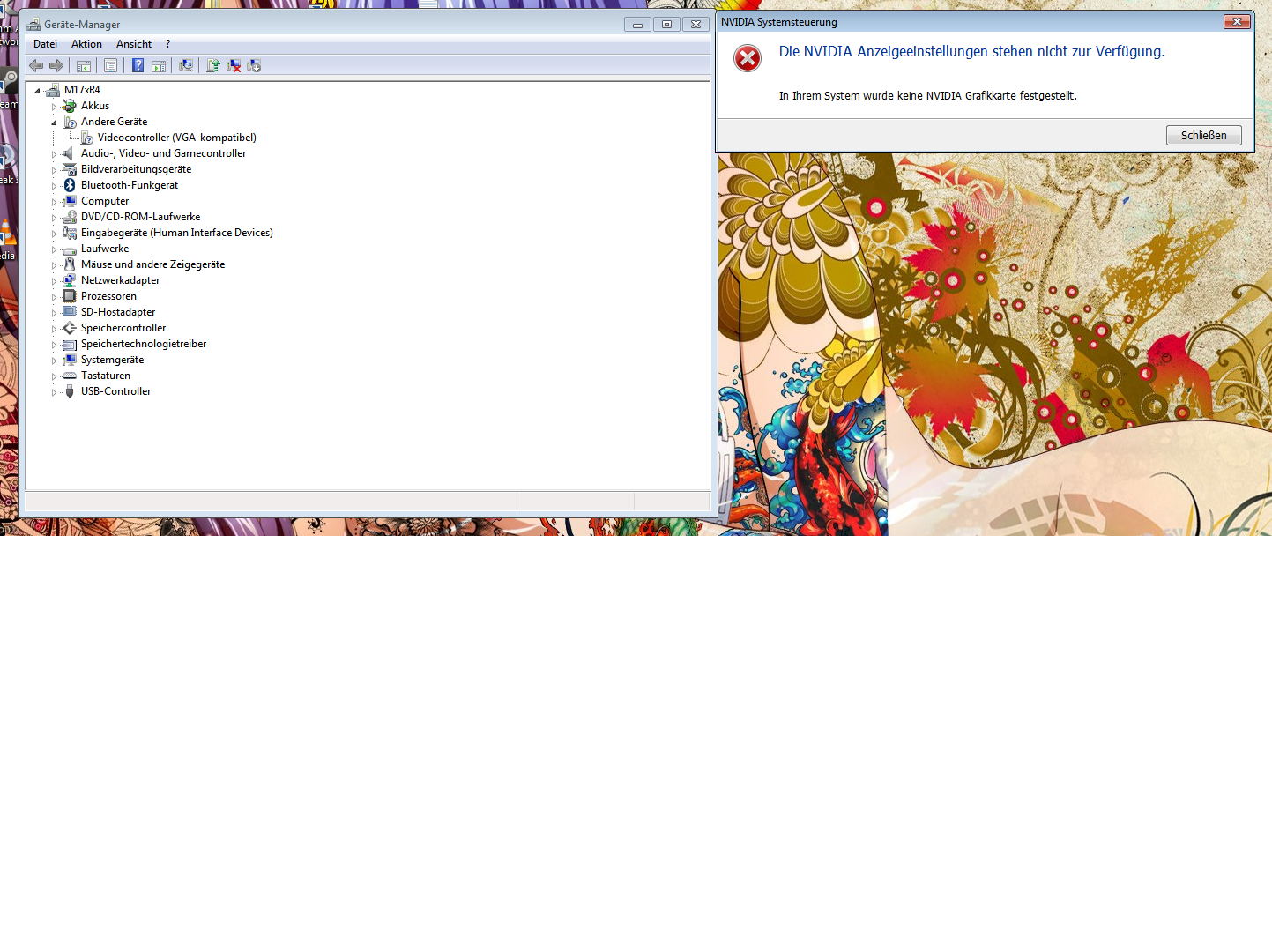The height and width of the screenshot is (952, 1272).
Task: Click the Update driver software toolbar icon
Action: (213, 65)
